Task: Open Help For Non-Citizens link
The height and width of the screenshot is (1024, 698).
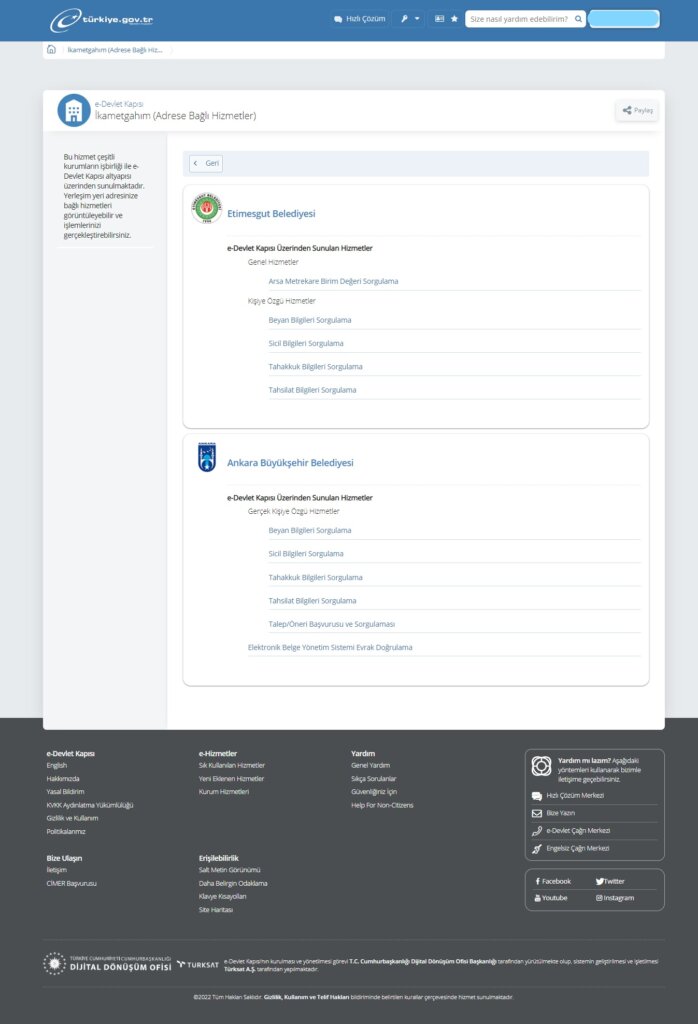Action: (x=382, y=805)
